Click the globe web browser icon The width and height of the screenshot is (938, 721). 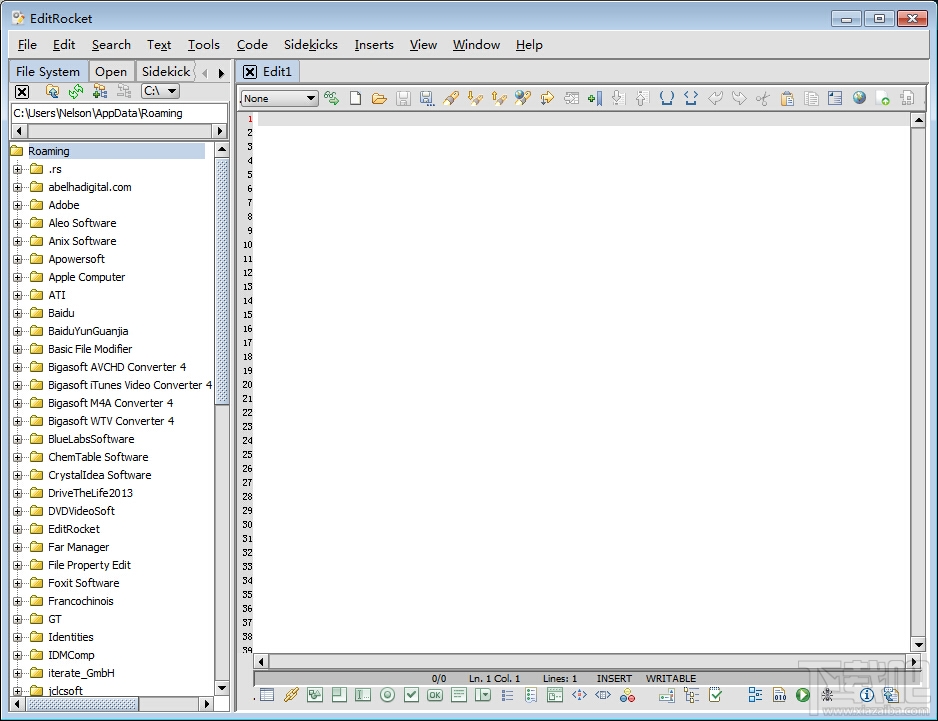click(x=859, y=98)
